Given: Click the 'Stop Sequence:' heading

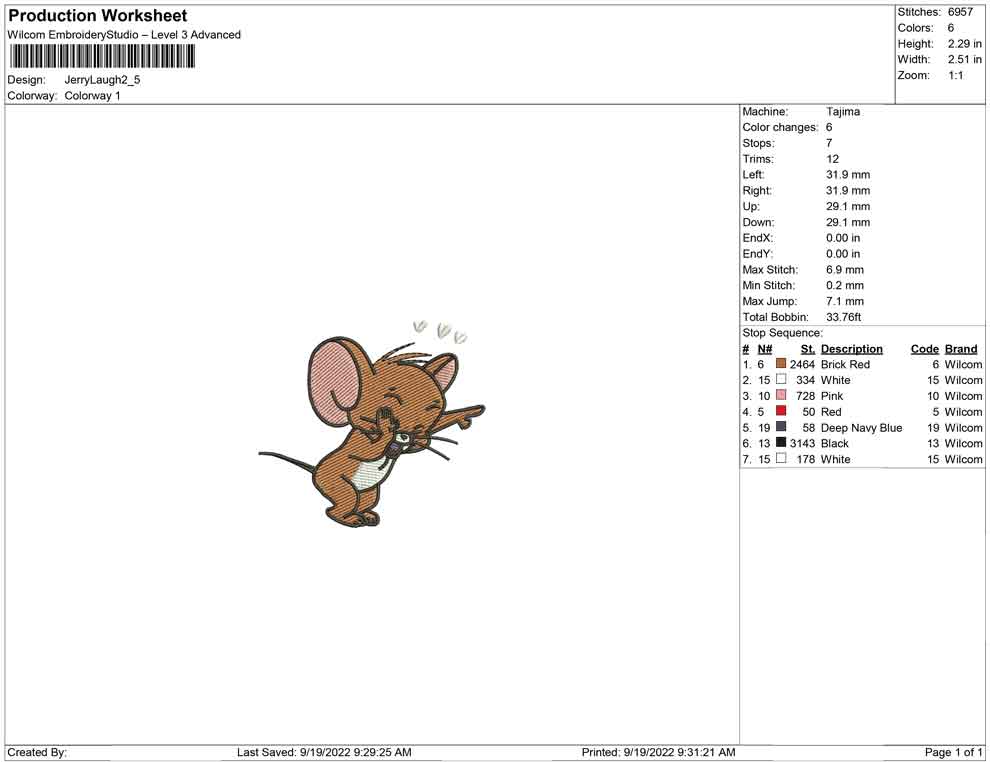Looking at the screenshot, I should click(782, 333).
